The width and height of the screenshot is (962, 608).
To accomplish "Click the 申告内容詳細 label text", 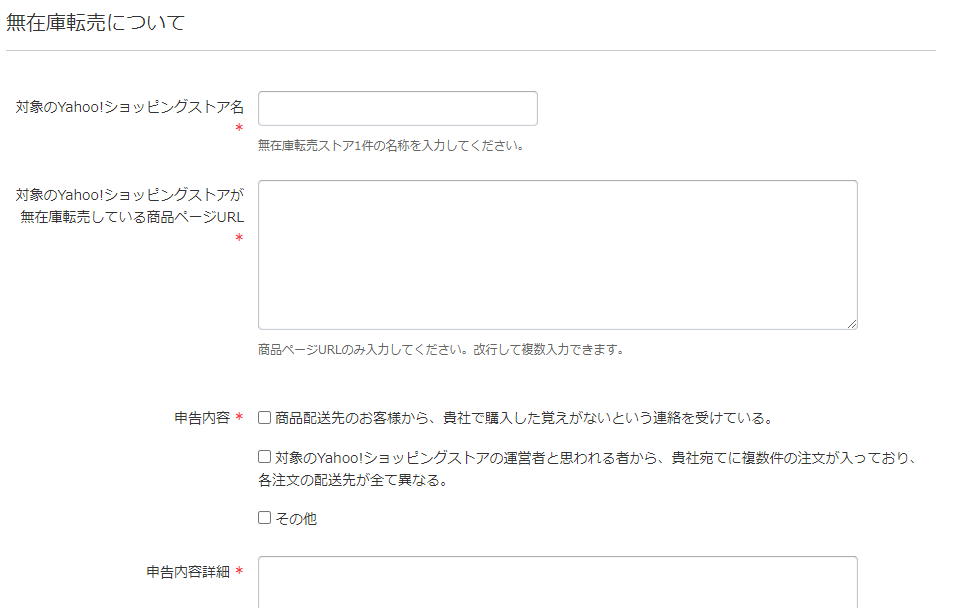I will point(188,572).
